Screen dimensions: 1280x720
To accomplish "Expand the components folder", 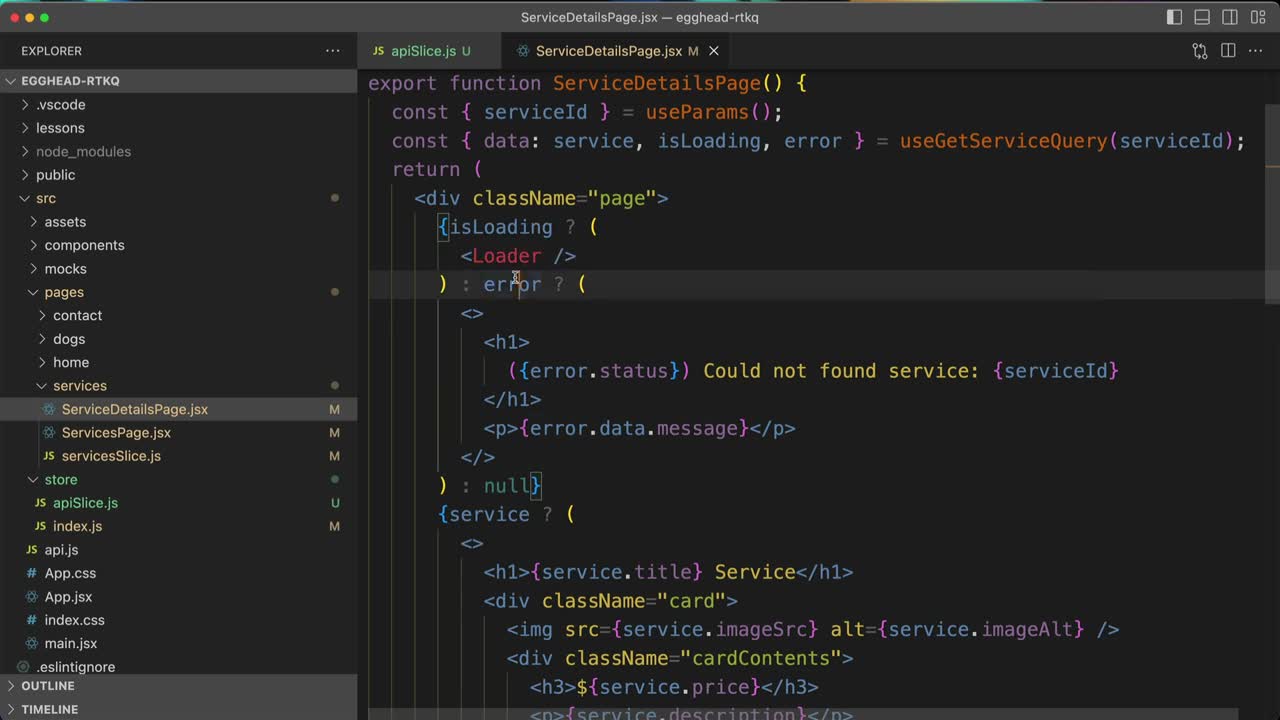I will (84, 245).
